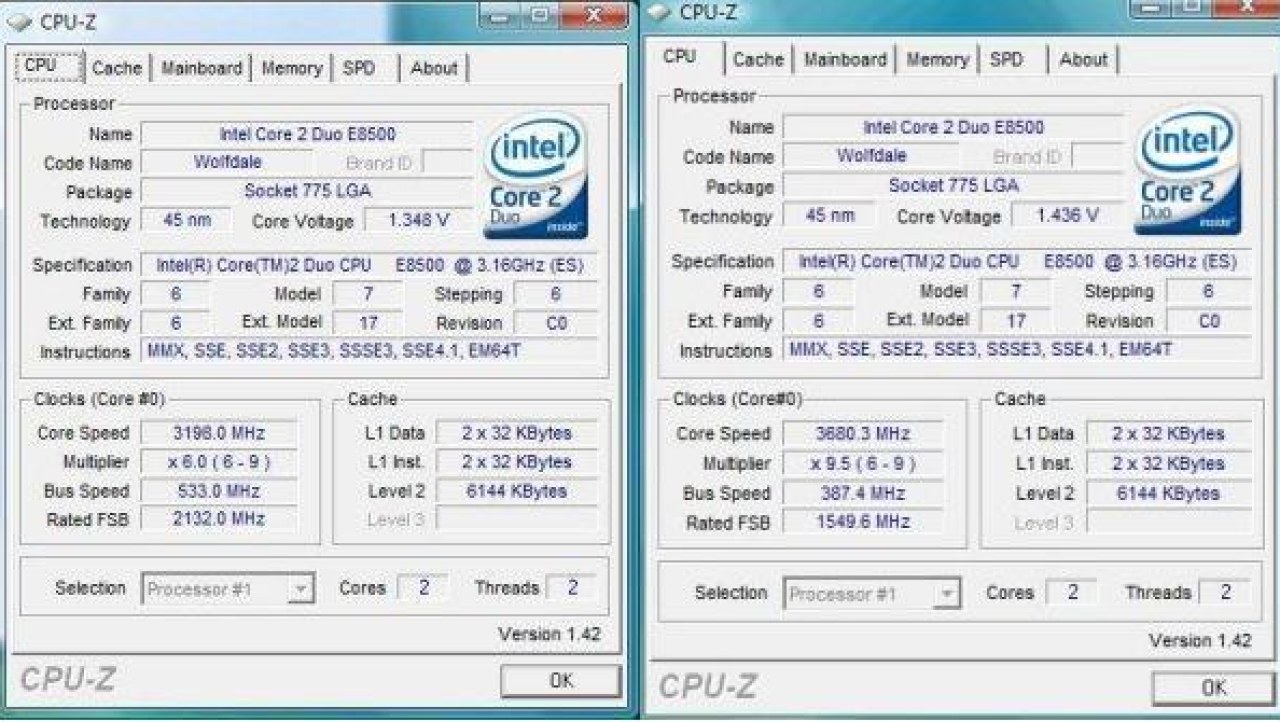Click L1 Data value in left window
This screenshot has height=722, width=1280.
click(x=517, y=433)
